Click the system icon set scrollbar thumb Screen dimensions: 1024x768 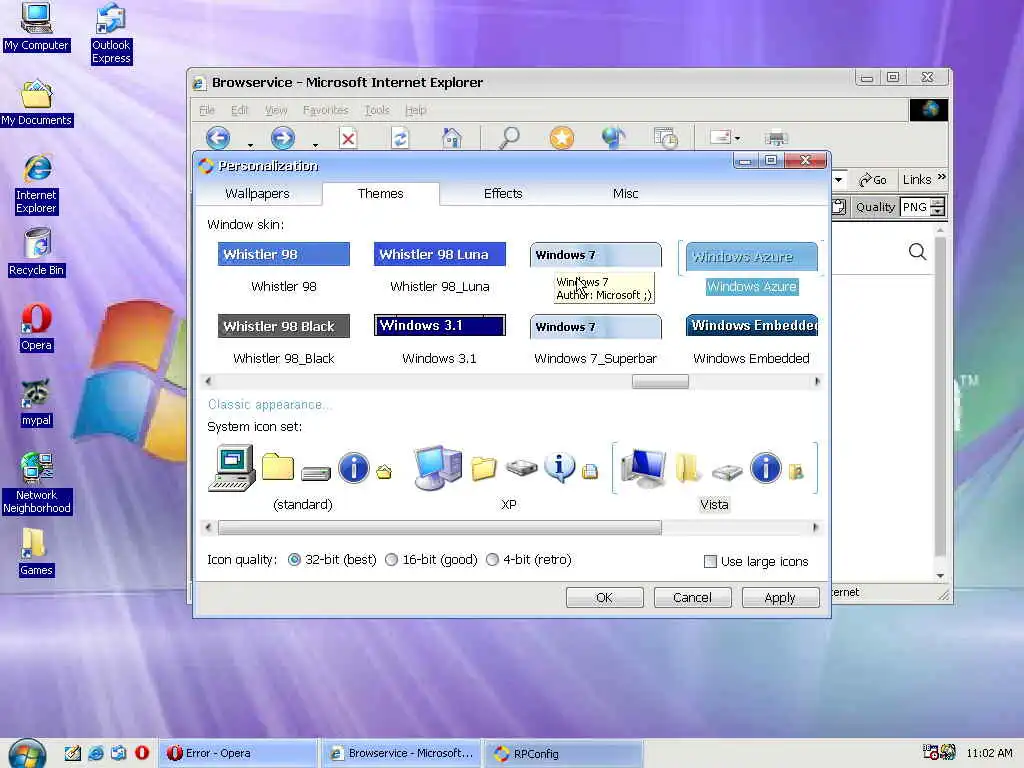pyautogui.click(x=440, y=528)
